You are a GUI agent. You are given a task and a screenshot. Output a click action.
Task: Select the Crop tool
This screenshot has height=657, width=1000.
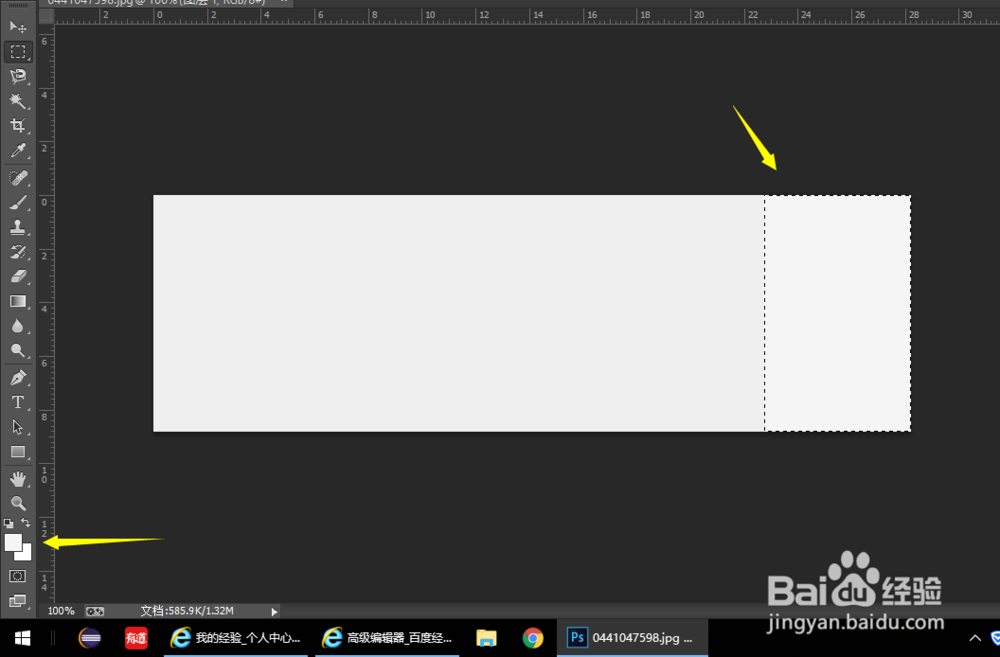click(18, 126)
